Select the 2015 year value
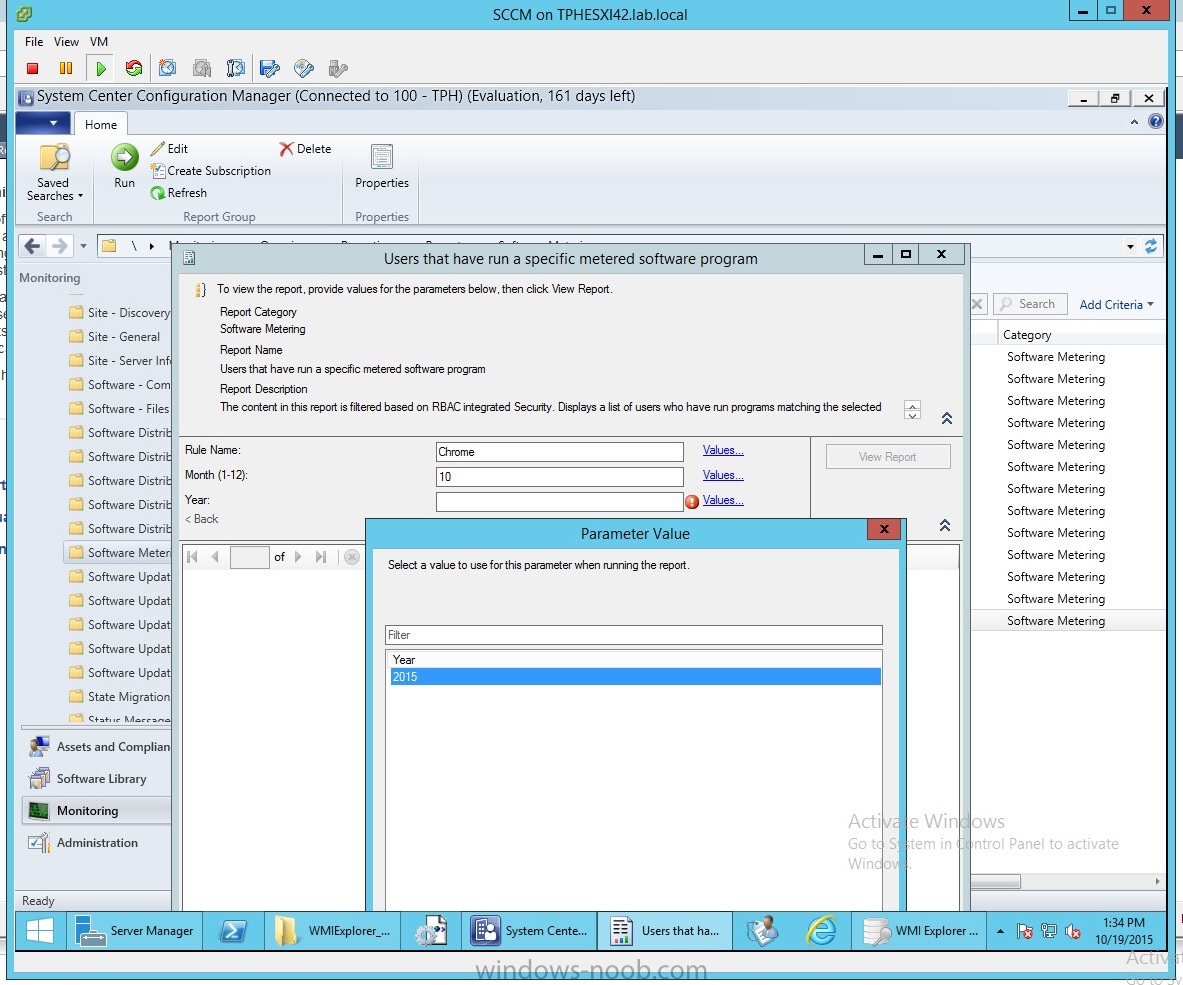 [x=635, y=677]
